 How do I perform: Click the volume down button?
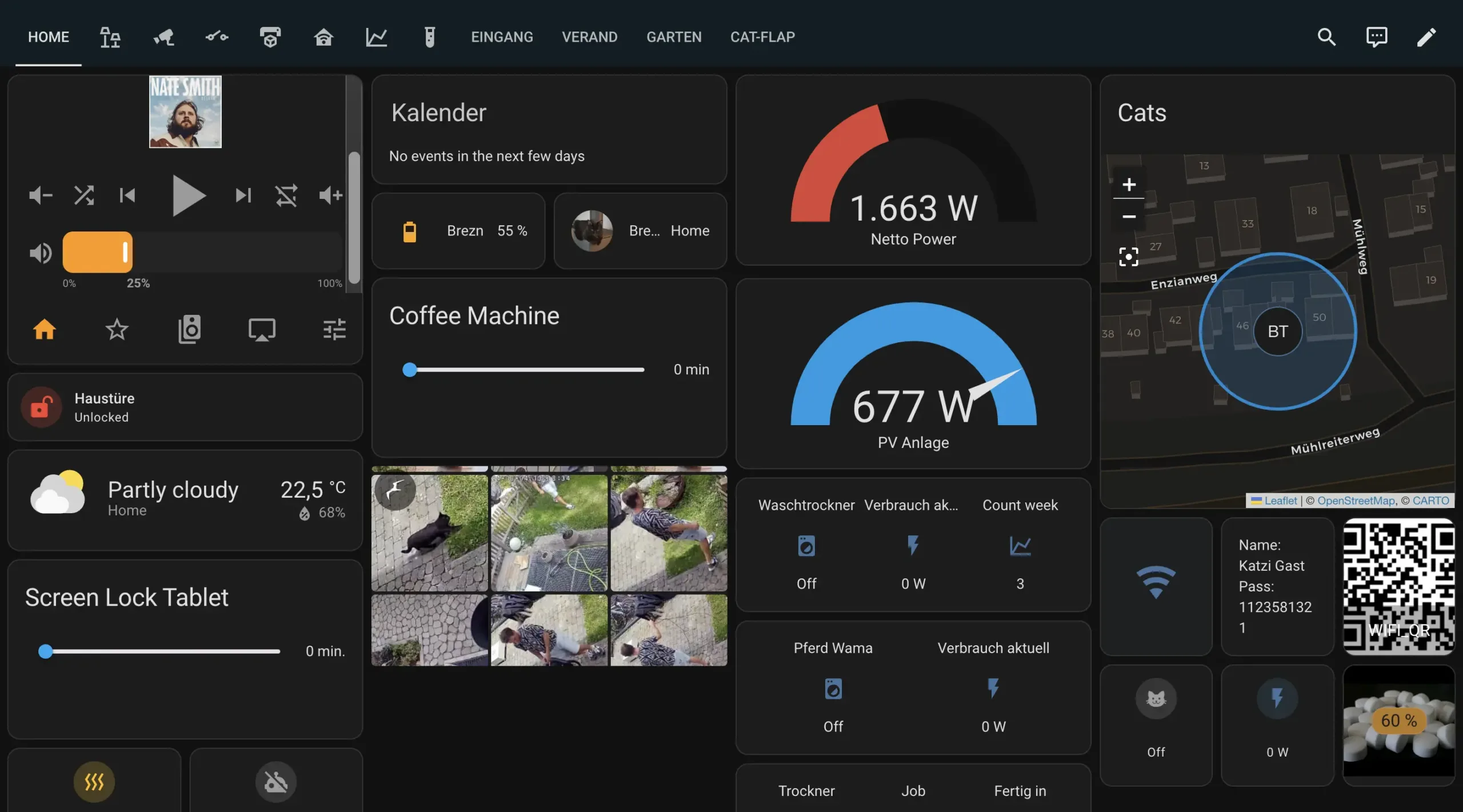point(40,195)
